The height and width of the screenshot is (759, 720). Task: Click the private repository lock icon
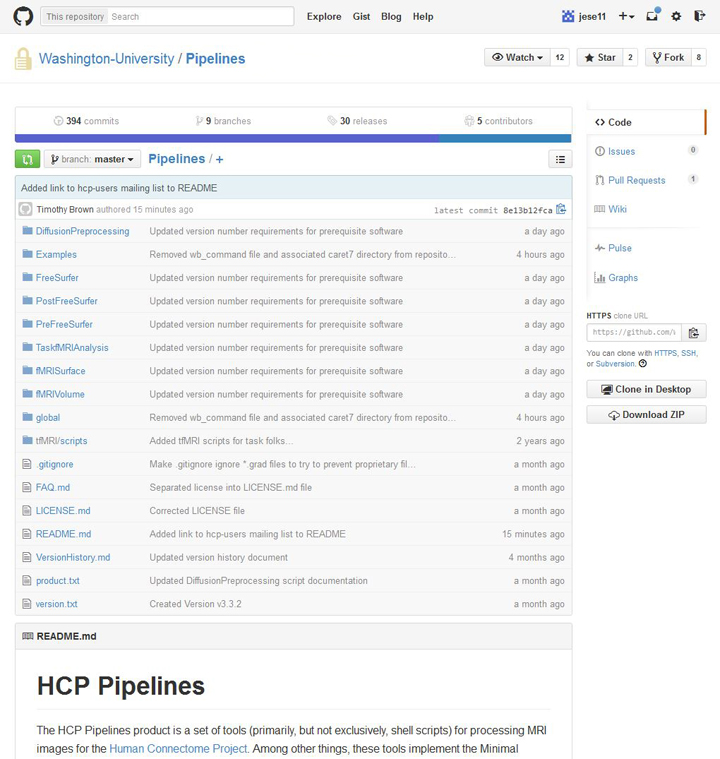[22, 59]
